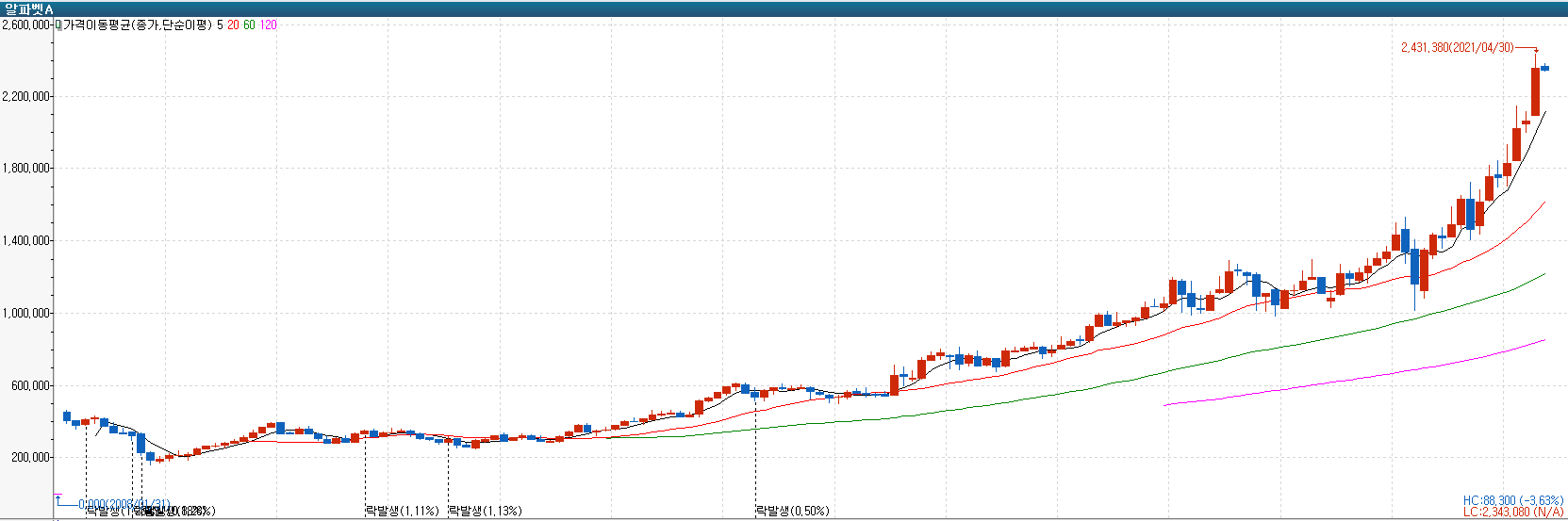Select the red 20-period moving average value

point(233,25)
